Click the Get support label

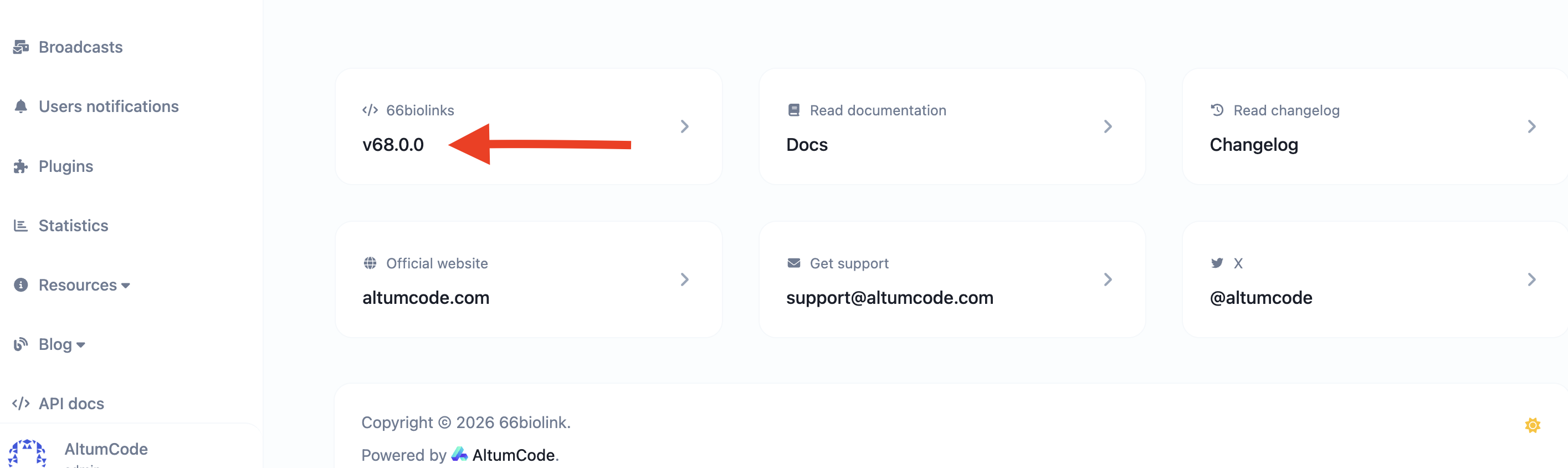849,263
